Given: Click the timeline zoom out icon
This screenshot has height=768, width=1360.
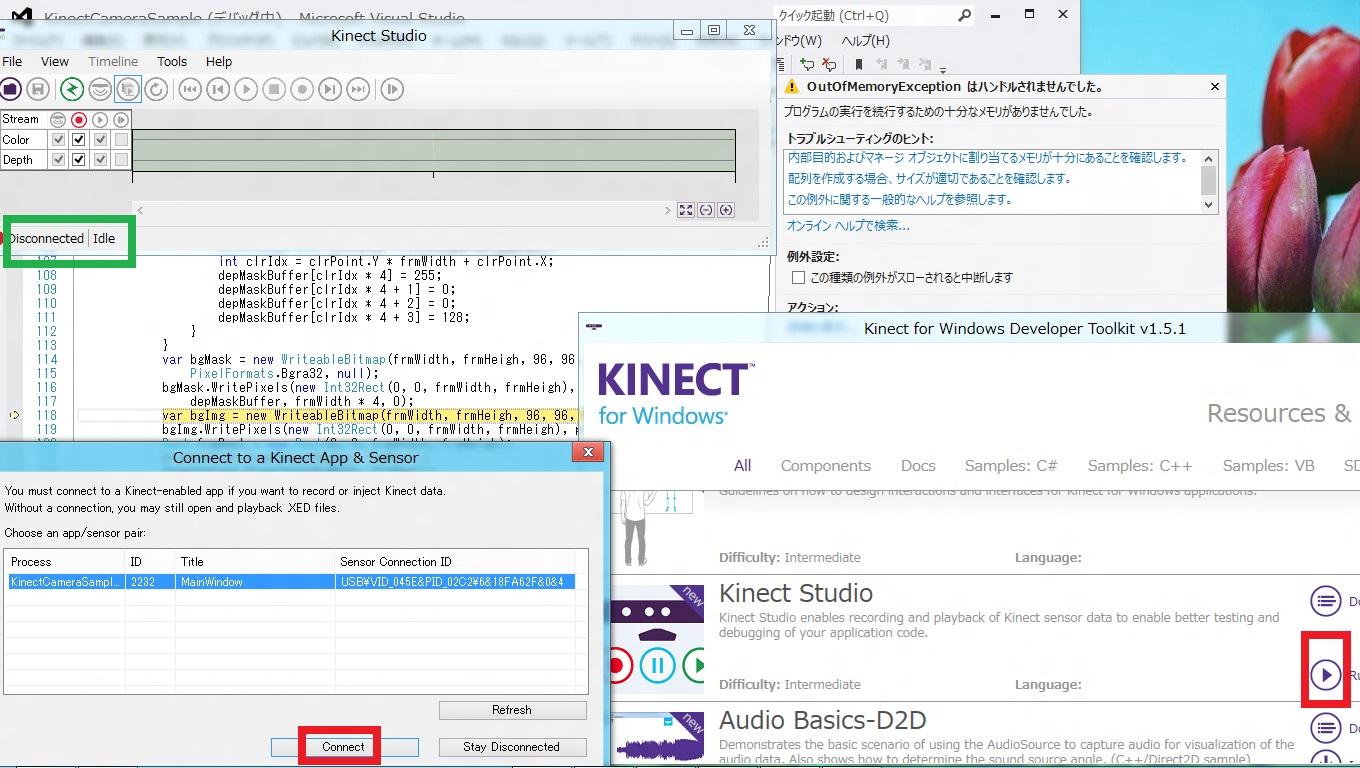Looking at the screenshot, I should 706,210.
